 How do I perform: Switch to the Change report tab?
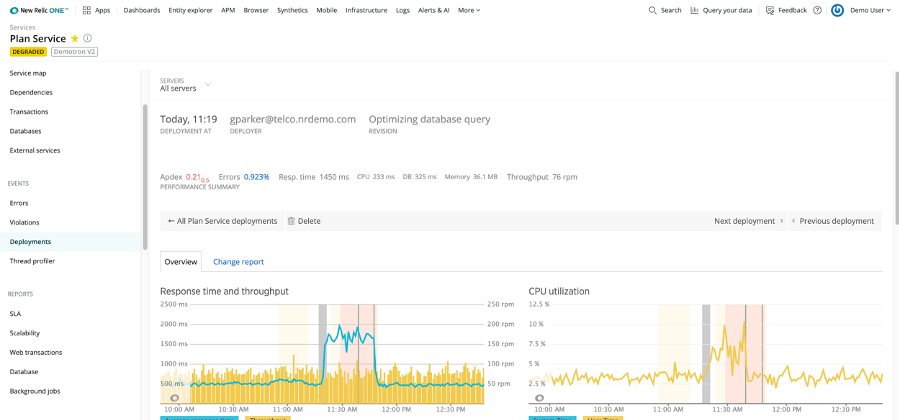(239, 262)
